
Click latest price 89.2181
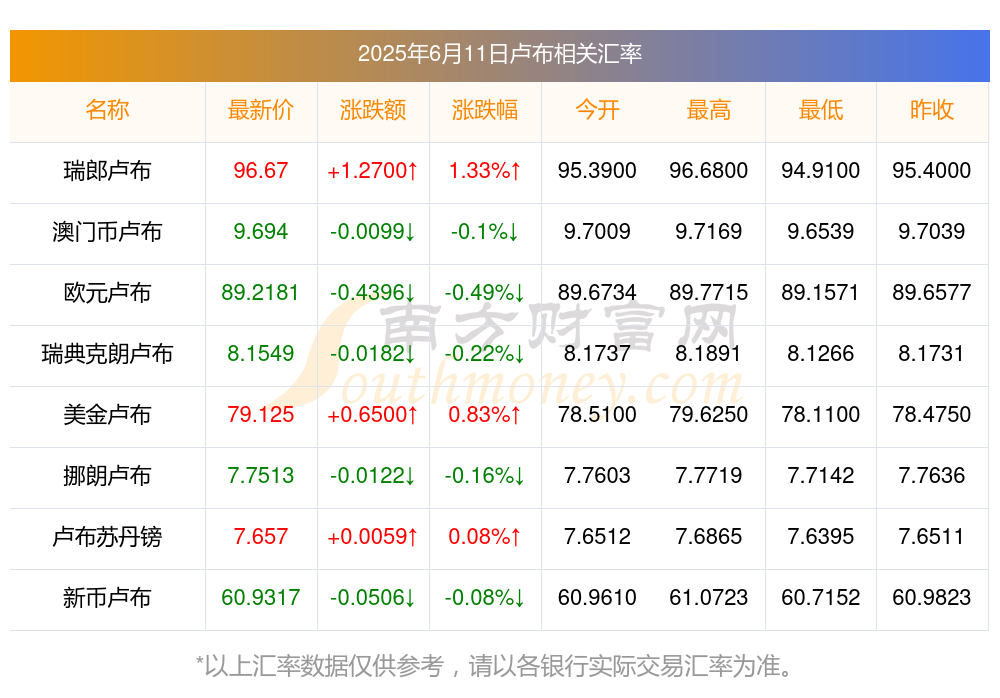[x=260, y=293]
